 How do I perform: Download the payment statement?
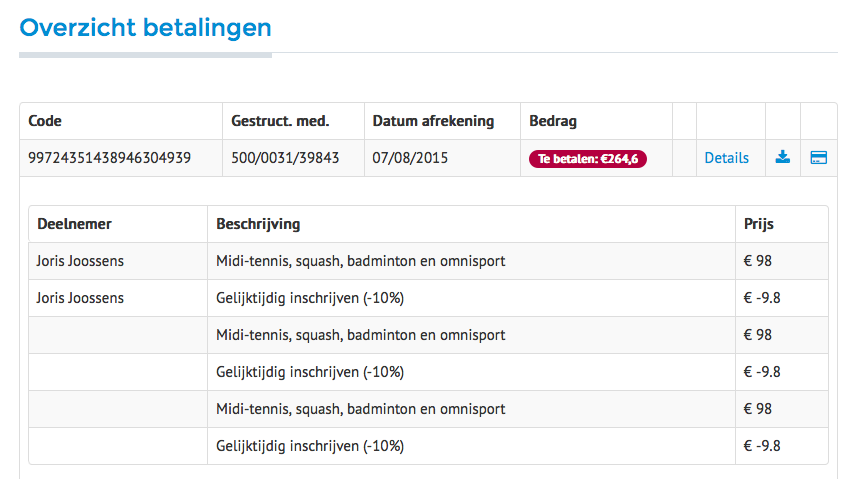(x=783, y=157)
